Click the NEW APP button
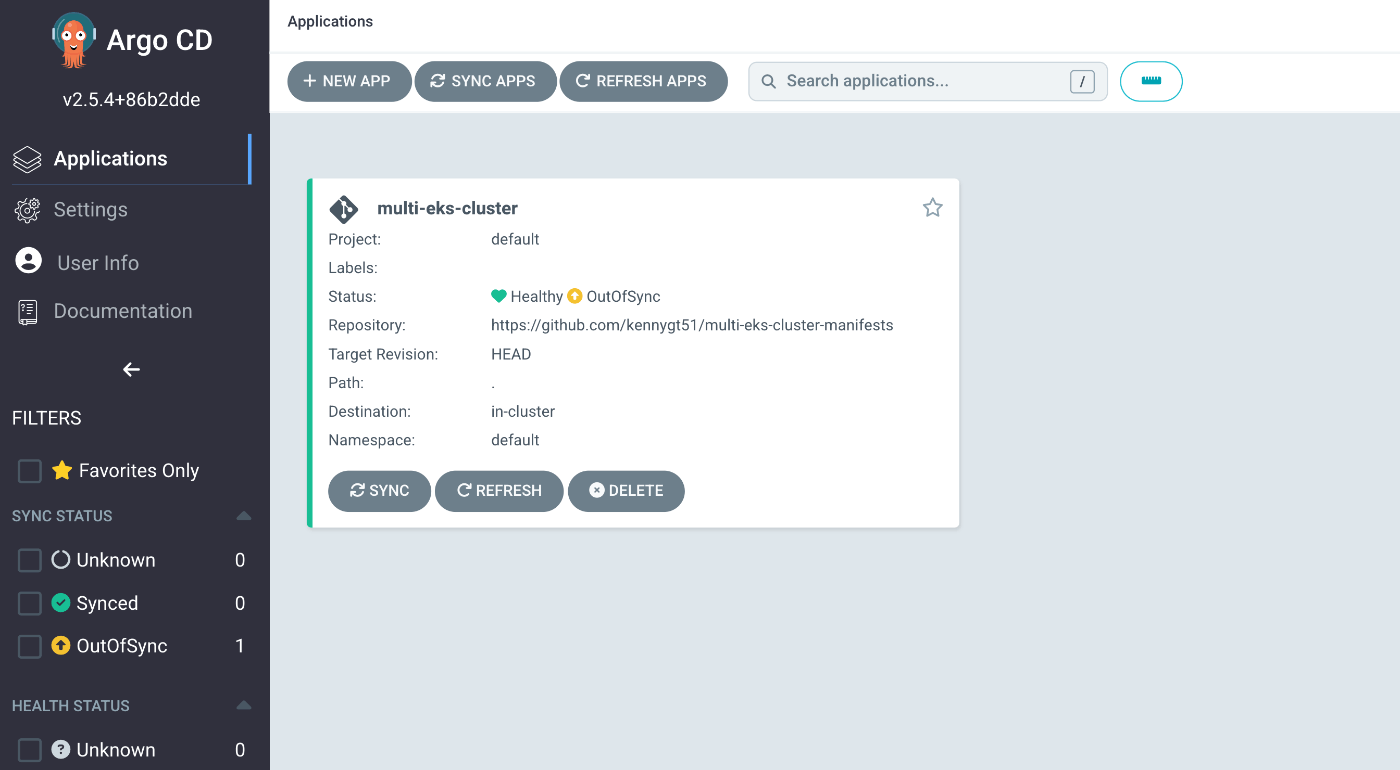 pos(349,81)
